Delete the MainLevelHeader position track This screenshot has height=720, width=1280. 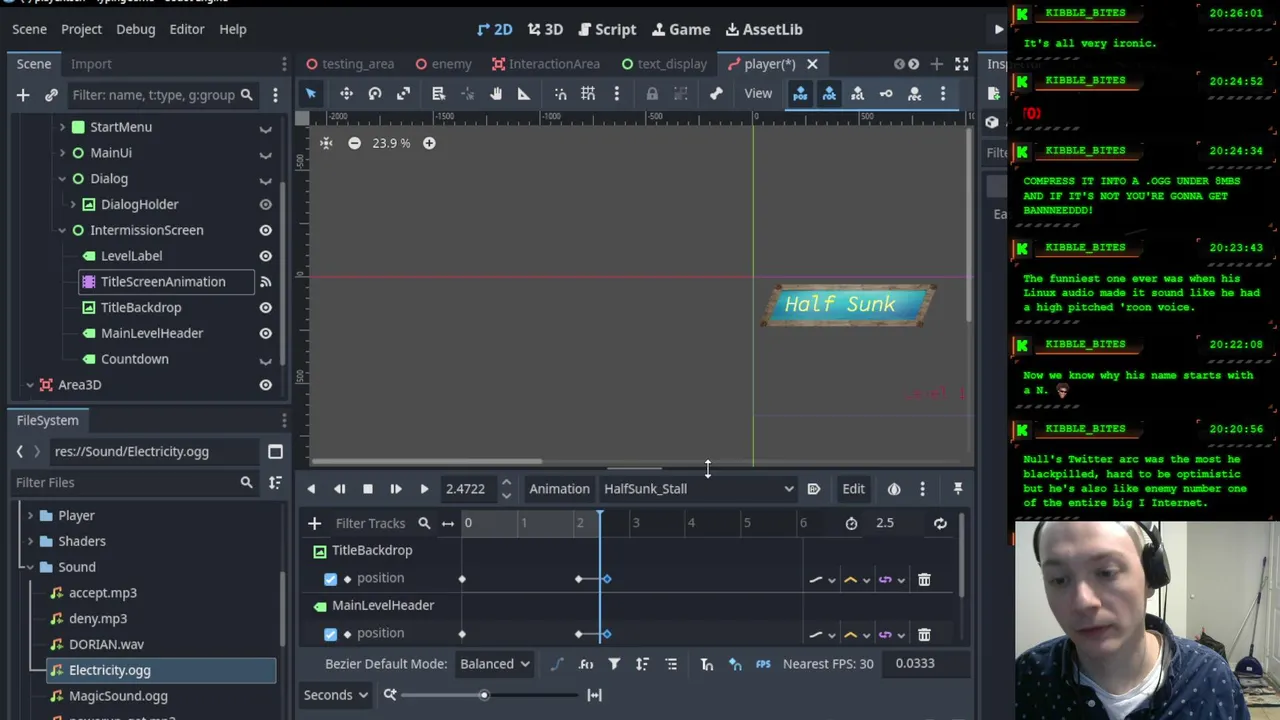924,634
